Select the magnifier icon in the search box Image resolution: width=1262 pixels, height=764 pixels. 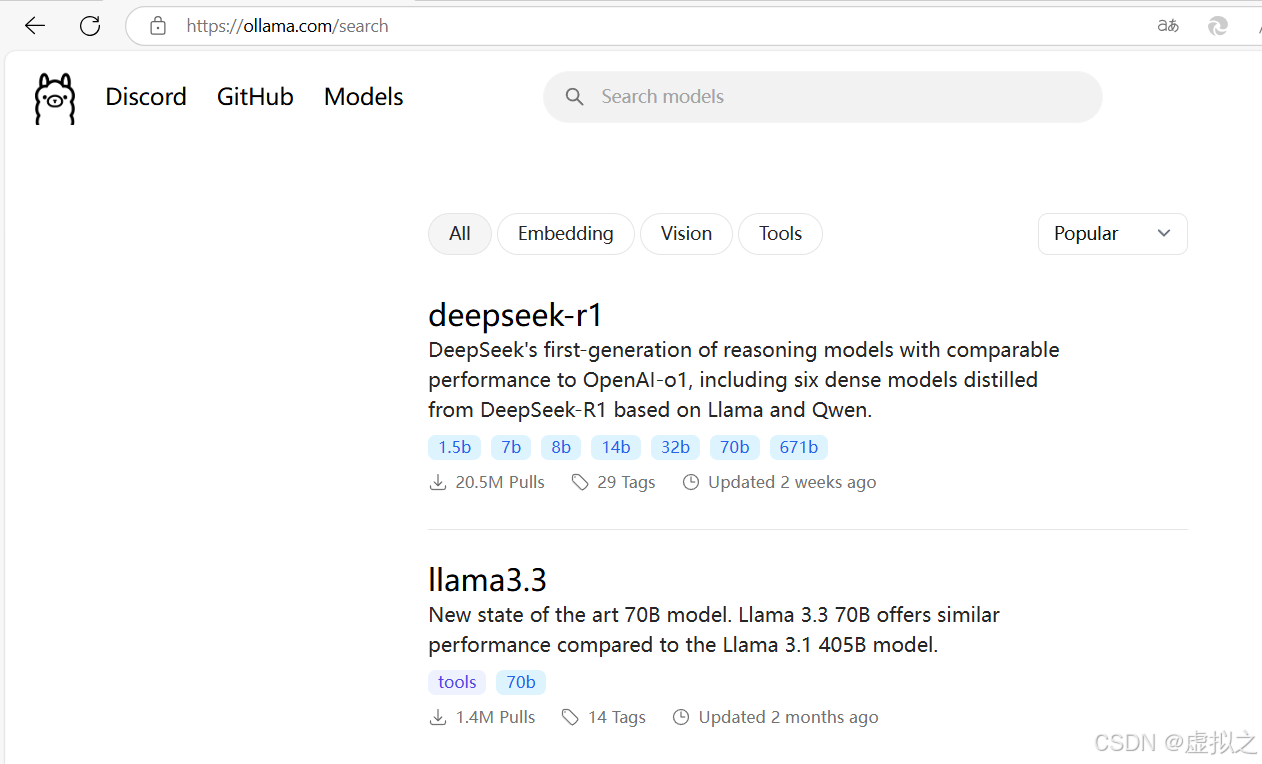(x=574, y=97)
